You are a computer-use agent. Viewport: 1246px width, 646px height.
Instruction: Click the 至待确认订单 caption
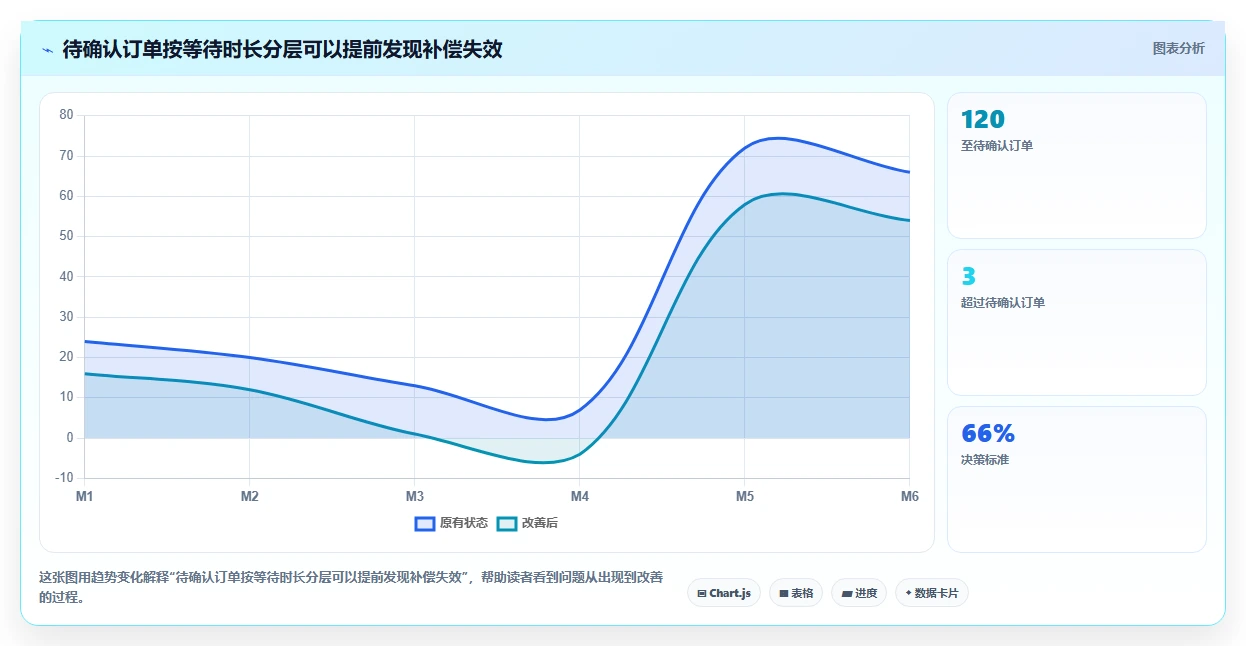click(997, 146)
